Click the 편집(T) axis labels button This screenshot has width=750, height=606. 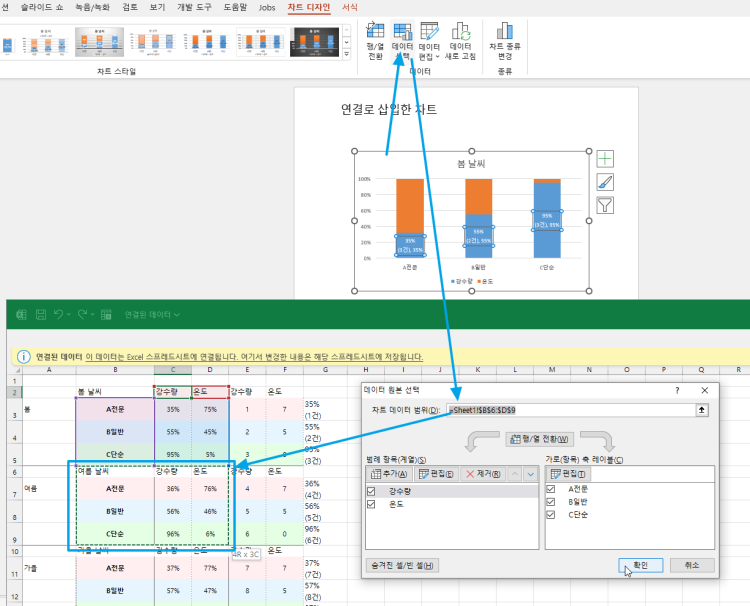click(x=568, y=474)
